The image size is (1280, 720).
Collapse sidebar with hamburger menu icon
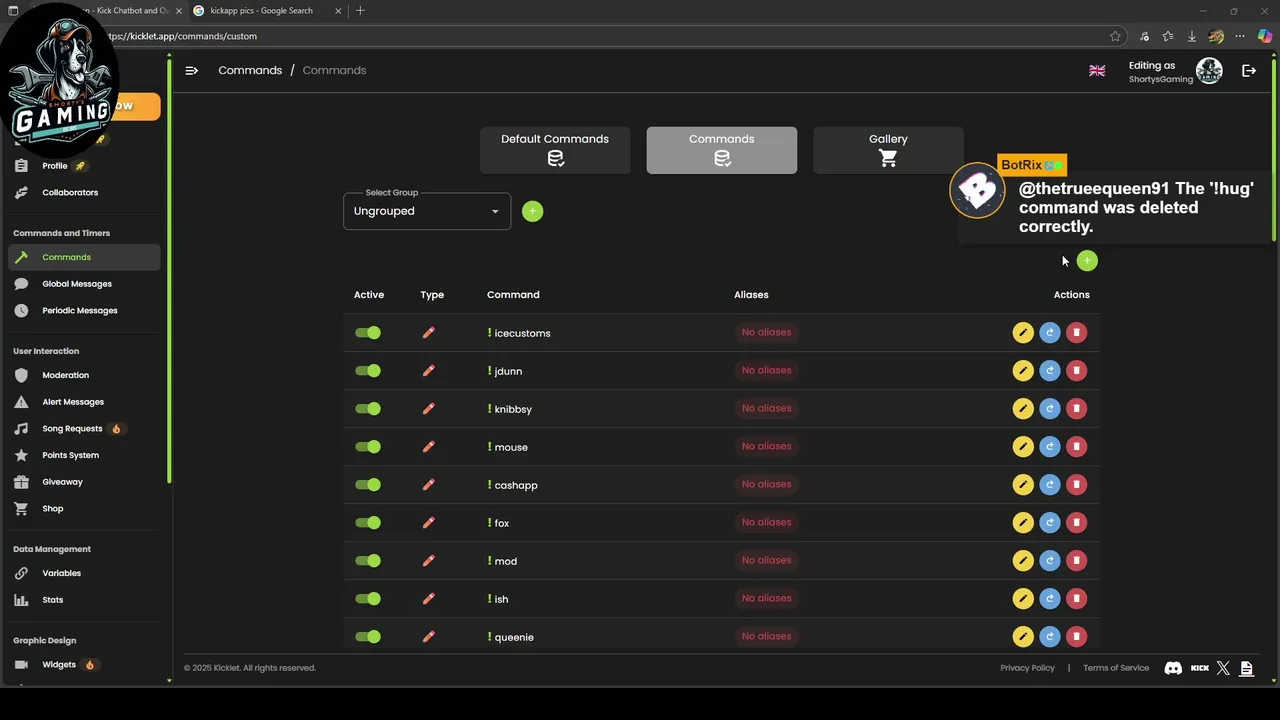[191, 70]
